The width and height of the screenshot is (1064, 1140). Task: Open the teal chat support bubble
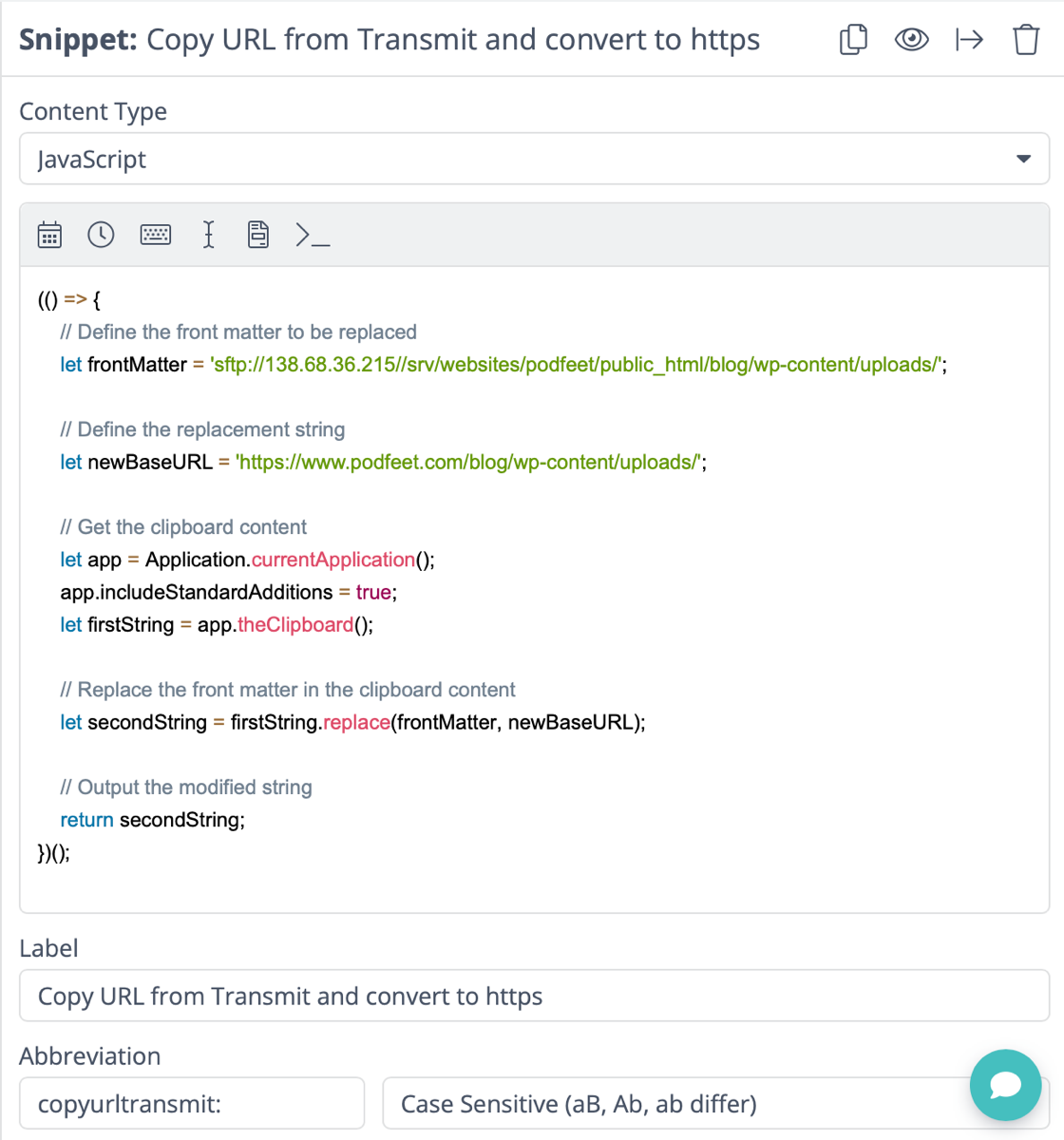[x=1005, y=1085]
